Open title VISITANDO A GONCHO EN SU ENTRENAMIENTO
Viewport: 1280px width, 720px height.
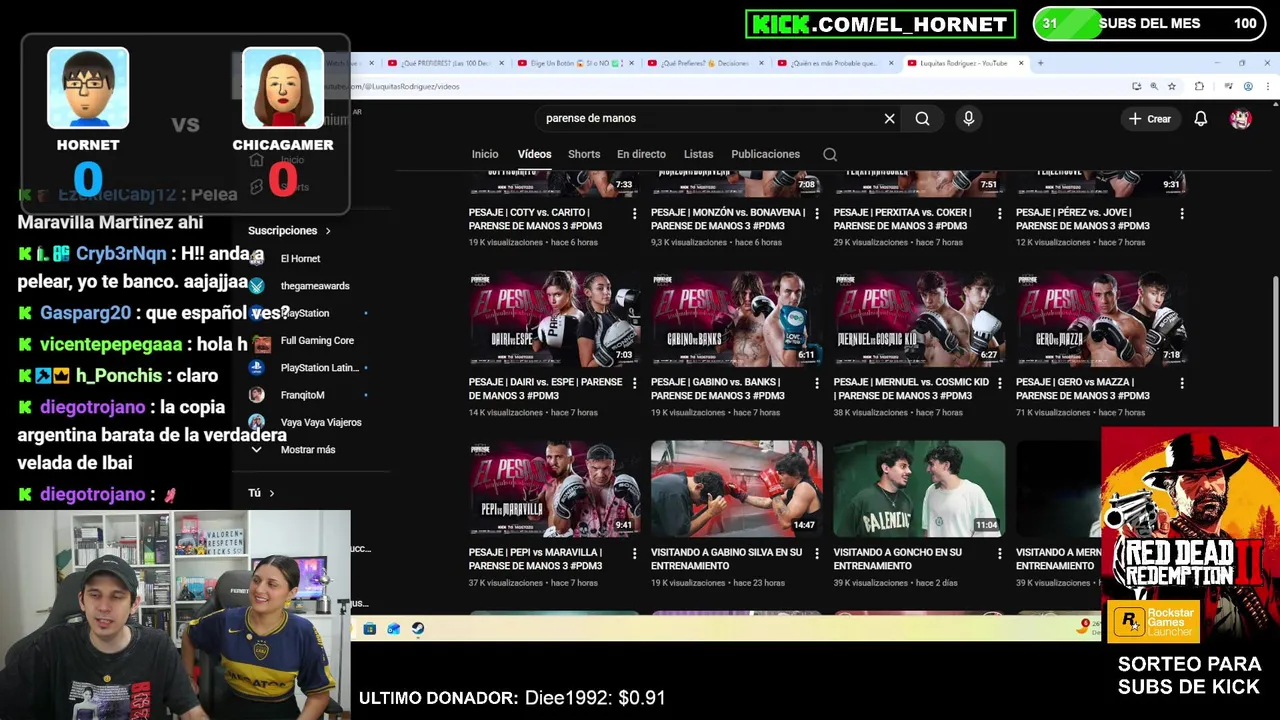tap(898, 559)
